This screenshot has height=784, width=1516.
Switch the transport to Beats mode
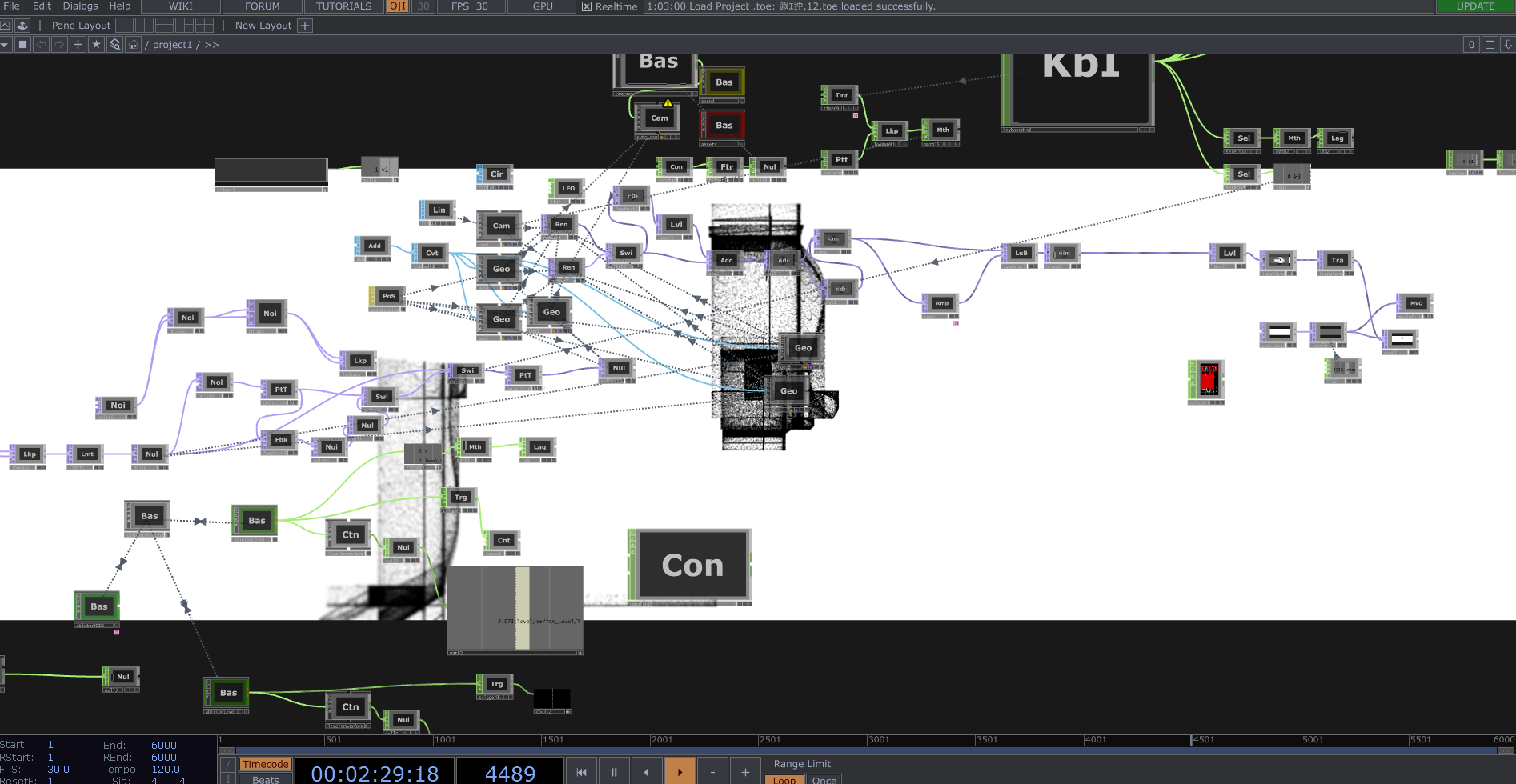pyautogui.click(x=264, y=780)
